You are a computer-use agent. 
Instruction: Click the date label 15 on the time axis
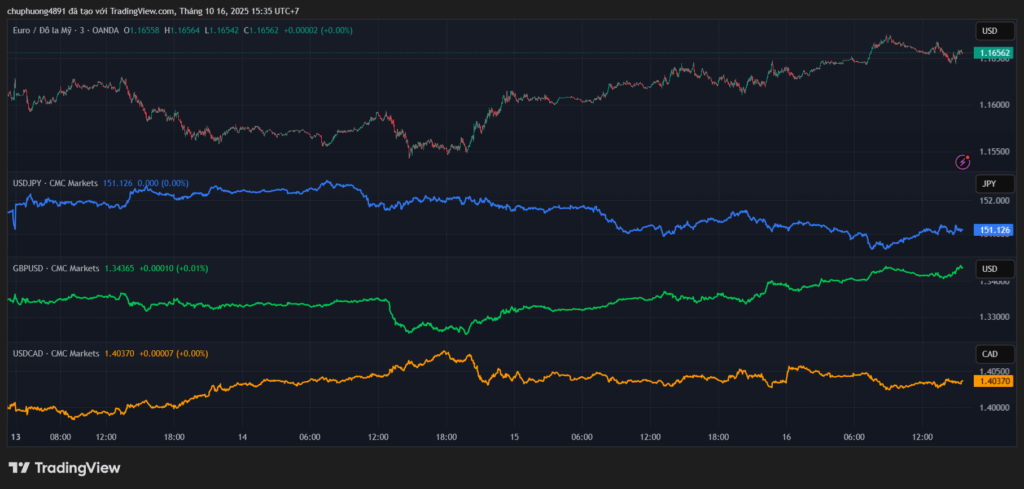point(514,437)
